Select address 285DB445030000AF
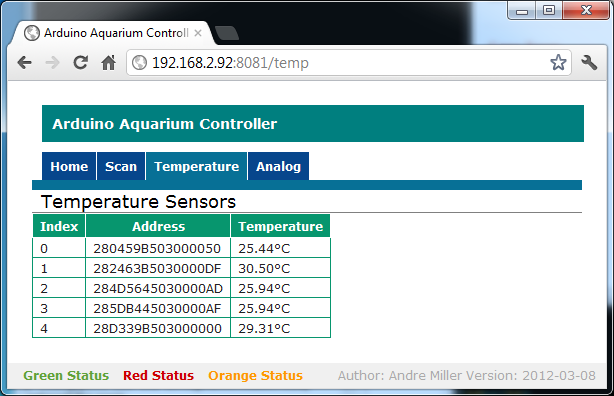614x396 pixels. [x=157, y=309]
